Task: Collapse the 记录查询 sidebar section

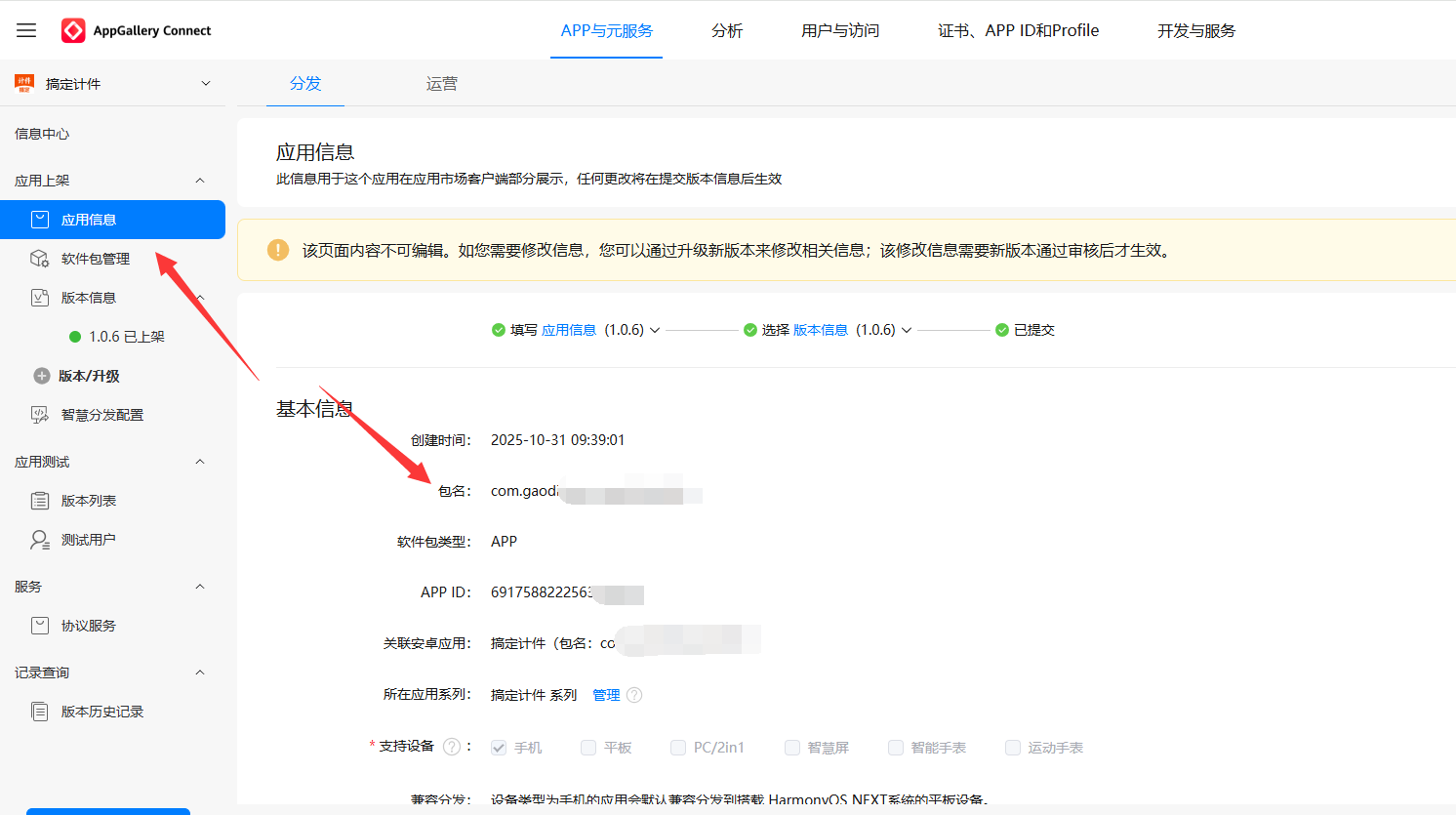Action: click(200, 672)
